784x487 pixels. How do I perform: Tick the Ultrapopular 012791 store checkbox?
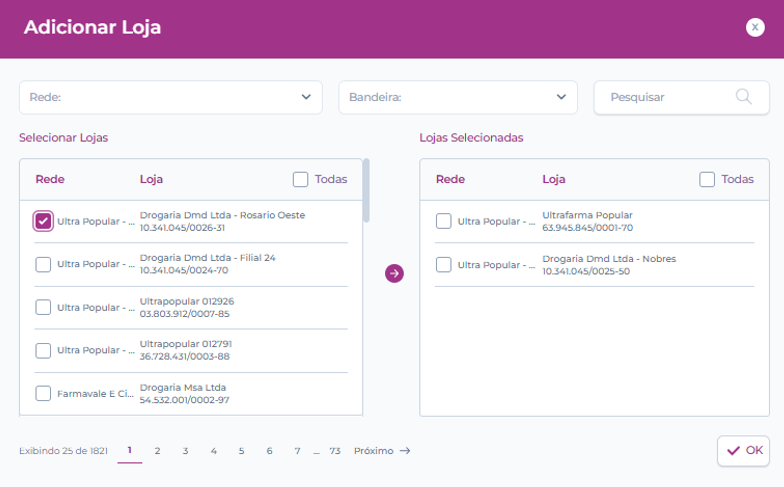(43, 350)
